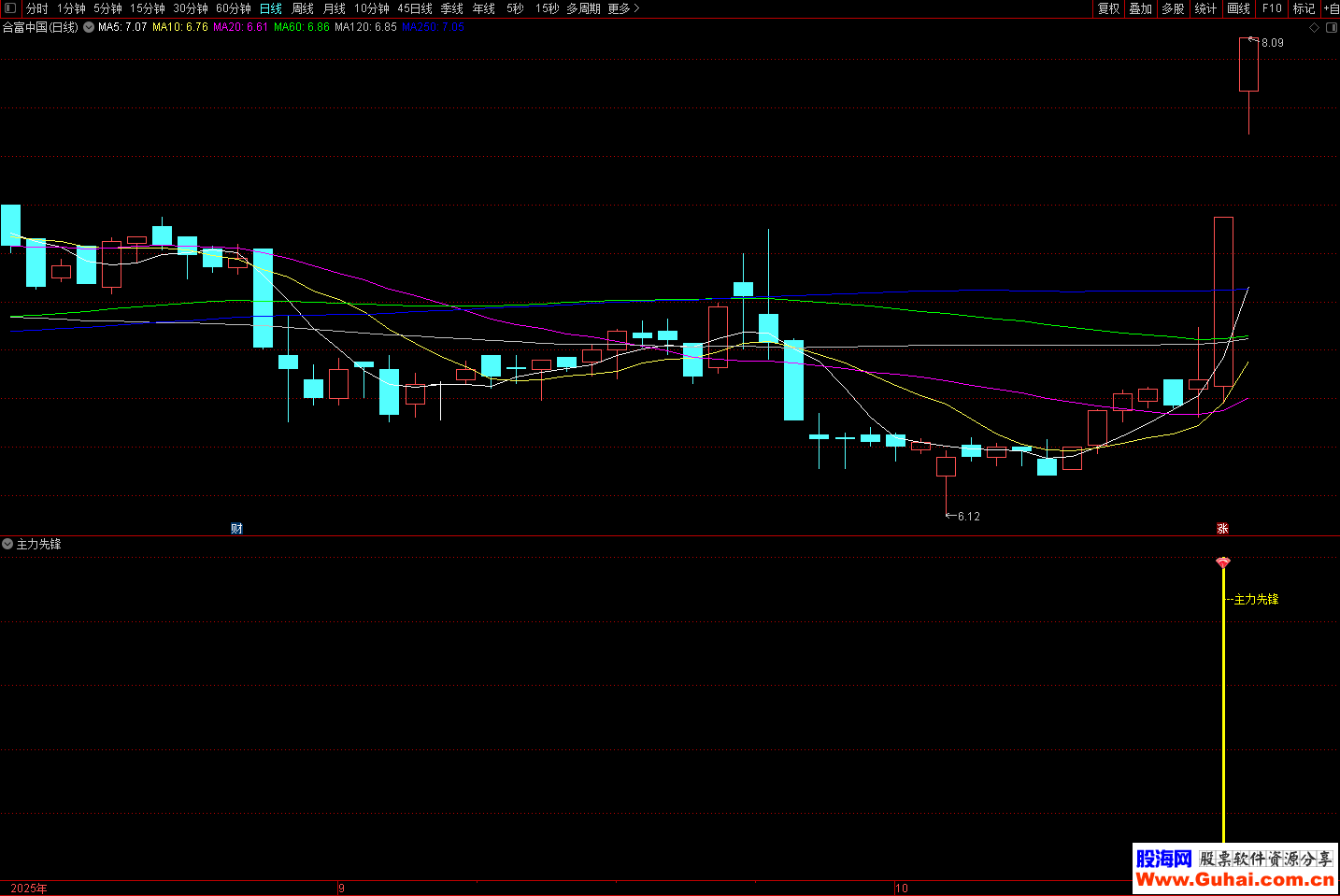Click the blue 财 financial marker icon
This screenshot has width=1340, height=896.
coord(236,529)
